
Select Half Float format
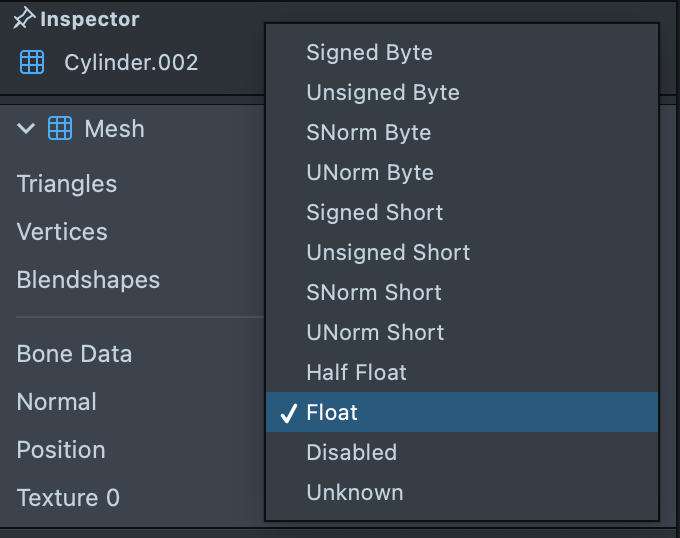pyautogui.click(x=356, y=372)
